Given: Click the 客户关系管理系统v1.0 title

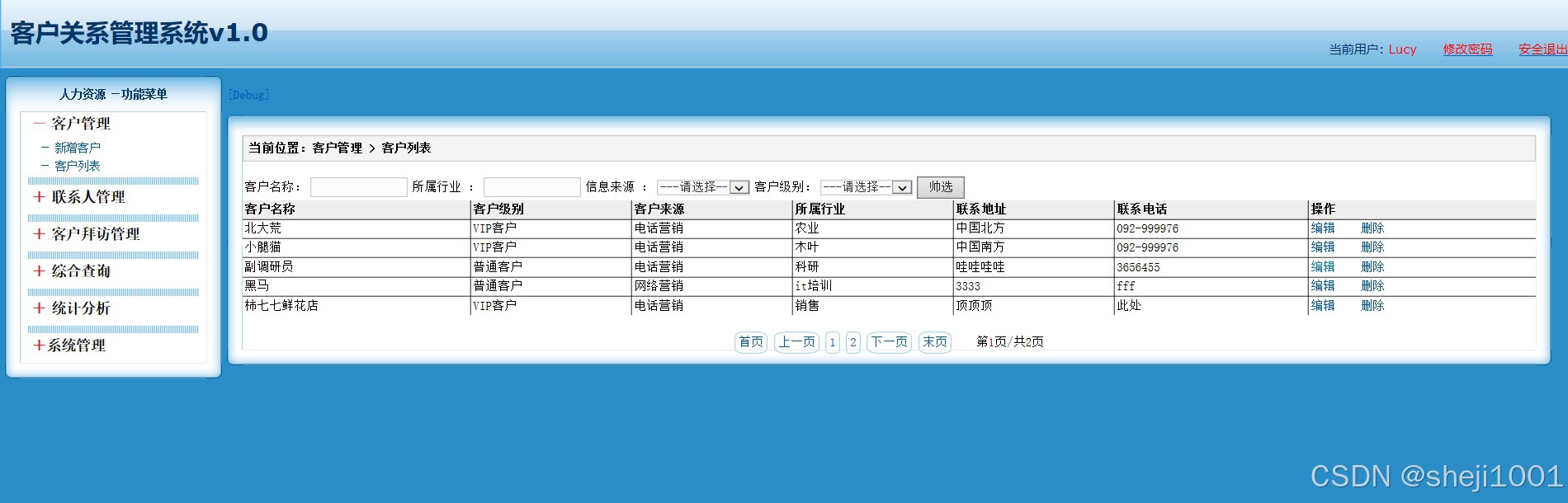Looking at the screenshot, I should 139,33.
